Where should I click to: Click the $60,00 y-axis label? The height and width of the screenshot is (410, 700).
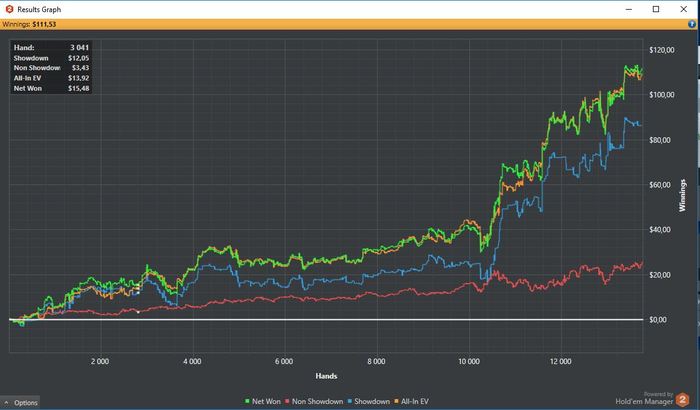660,184
